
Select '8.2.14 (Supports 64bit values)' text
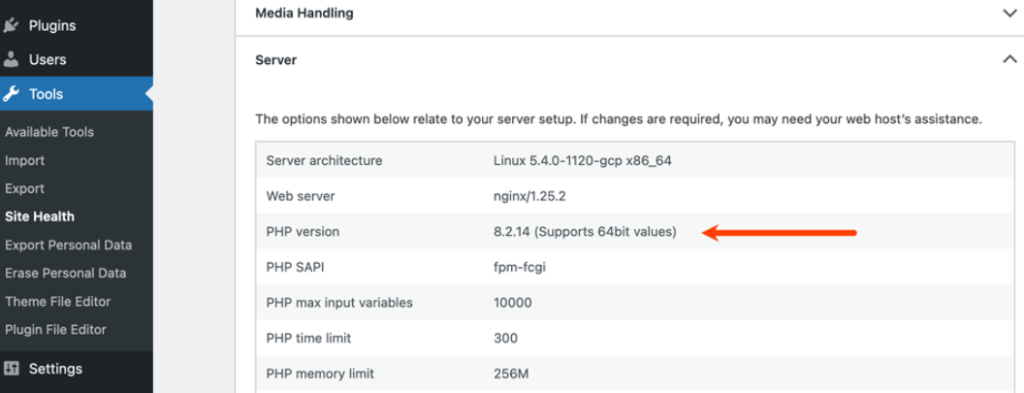tap(585, 232)
